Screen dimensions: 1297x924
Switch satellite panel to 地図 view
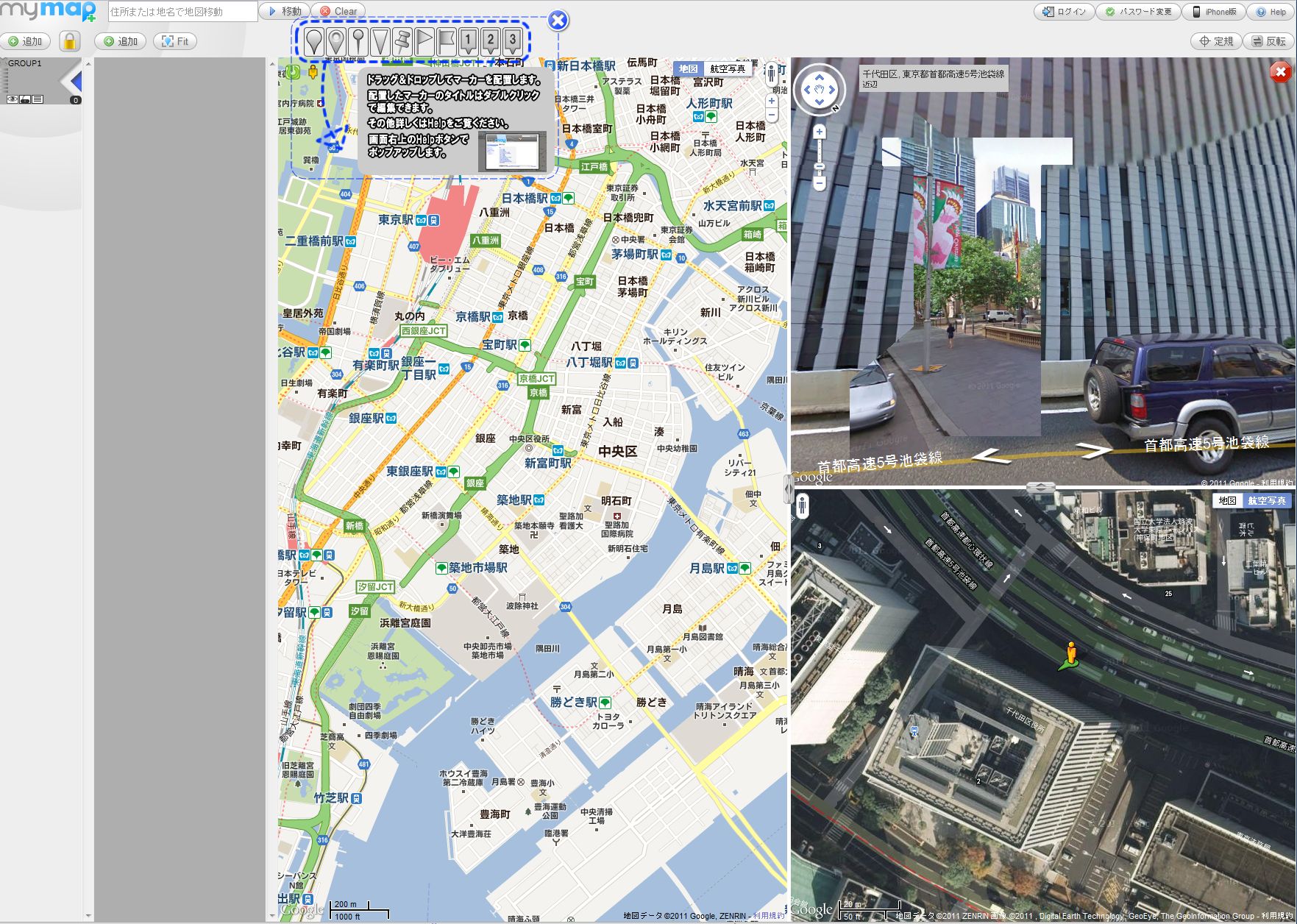tap(1227, 500)
